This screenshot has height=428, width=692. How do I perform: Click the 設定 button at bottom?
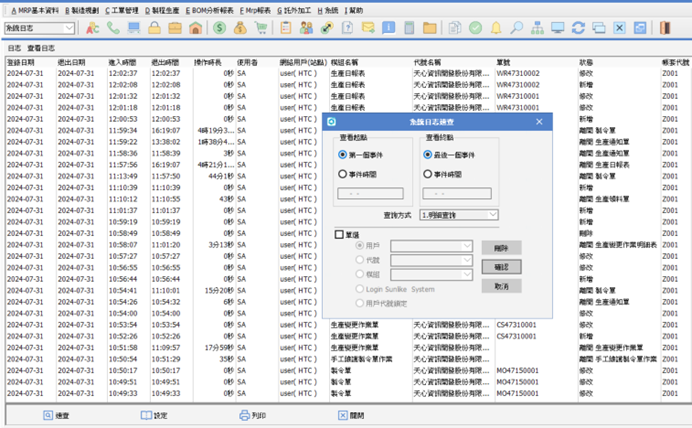pos(154,415)
